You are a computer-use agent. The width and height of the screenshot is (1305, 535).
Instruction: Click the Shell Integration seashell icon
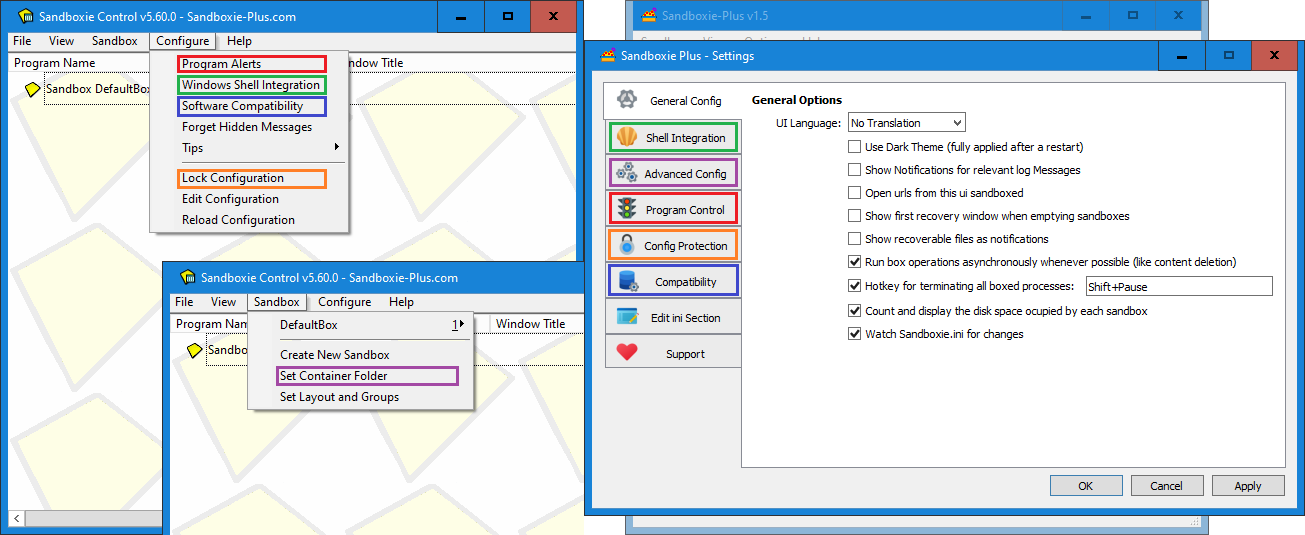(x=627, y=137)
